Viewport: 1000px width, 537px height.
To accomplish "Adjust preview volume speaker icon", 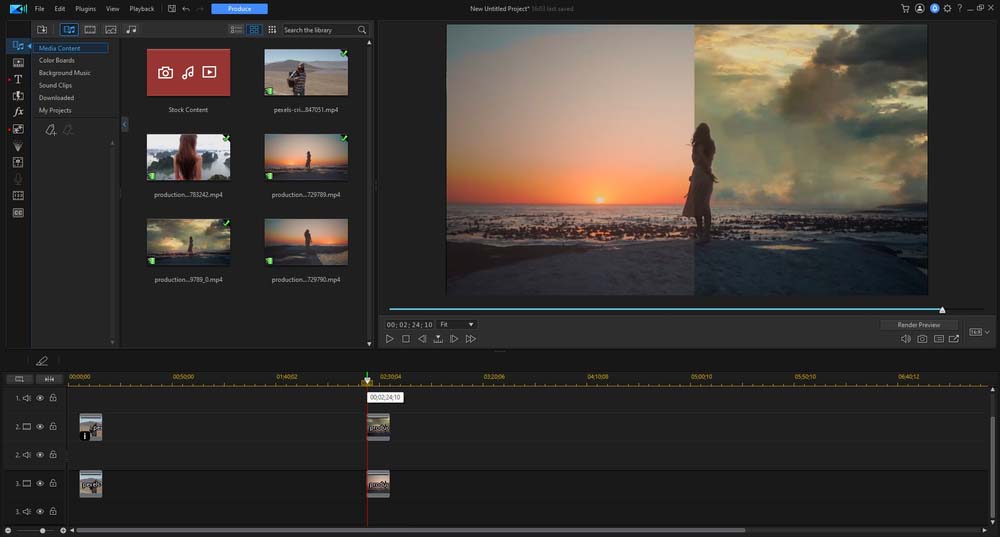I will click(x=906, y=339).
